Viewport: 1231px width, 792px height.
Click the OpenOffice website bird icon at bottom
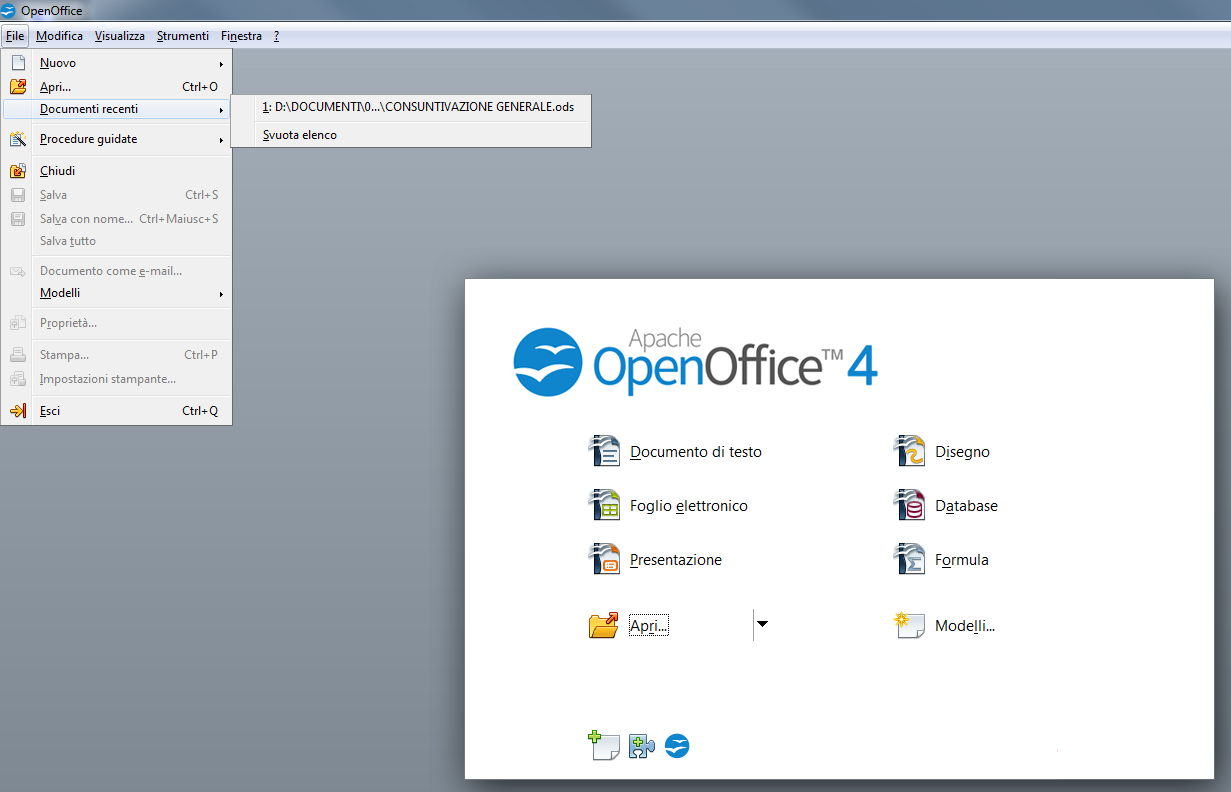pyautogui.click(x=677, y=746)
